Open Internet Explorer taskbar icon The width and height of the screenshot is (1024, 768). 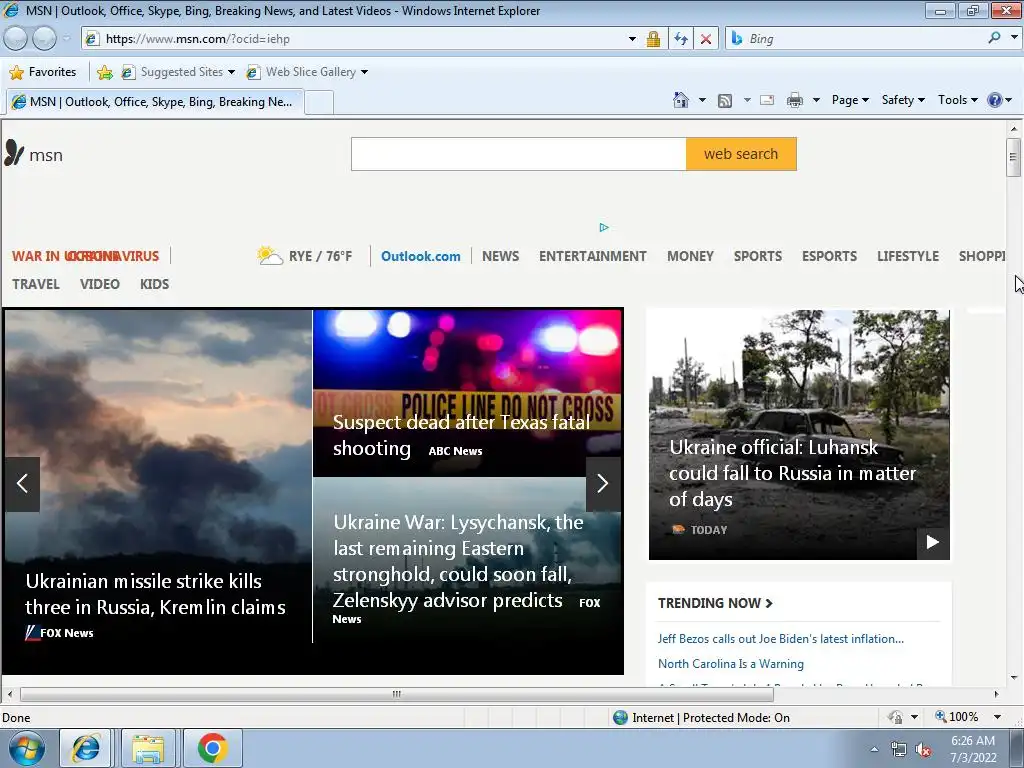(x=86, y=748)
